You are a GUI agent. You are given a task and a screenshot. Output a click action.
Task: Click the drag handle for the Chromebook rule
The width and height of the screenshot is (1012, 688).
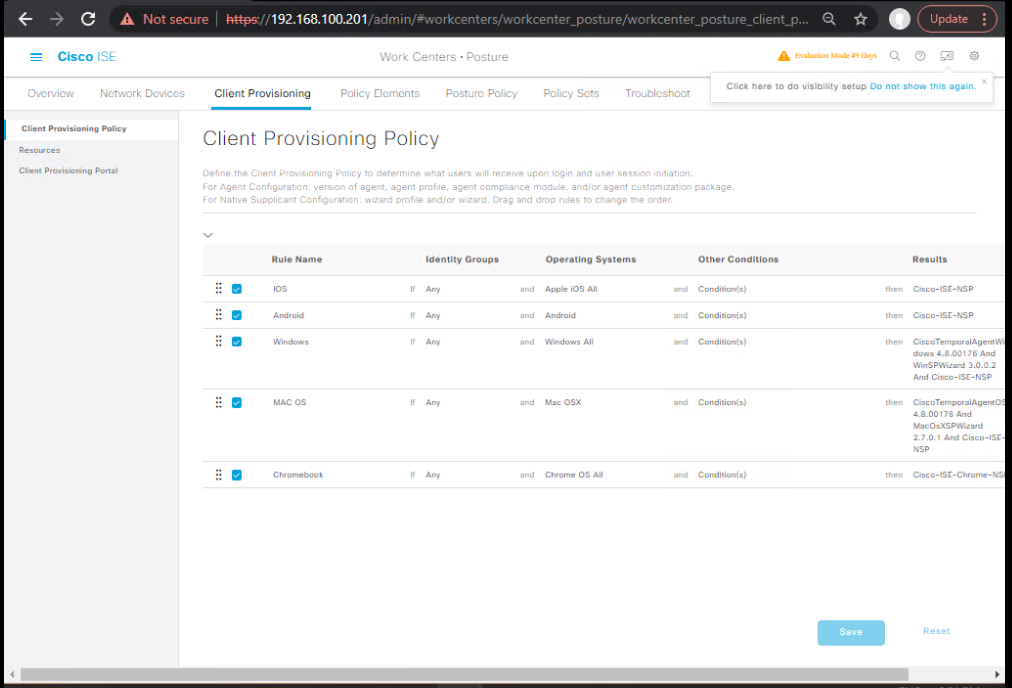(x=219, y=474)
